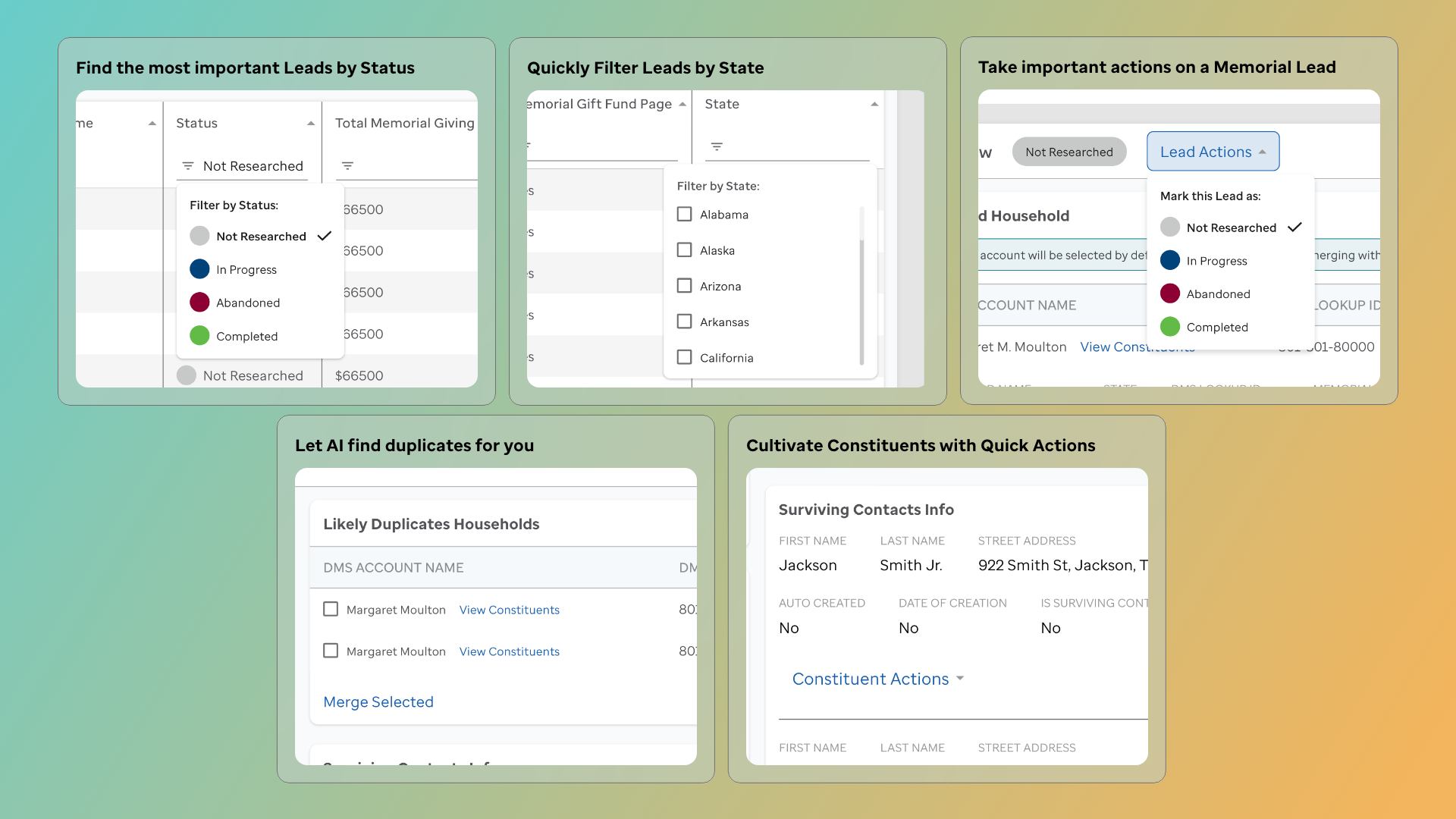
Task: Click the filter icon beside Not Researched filter
Action: [188, 166]
